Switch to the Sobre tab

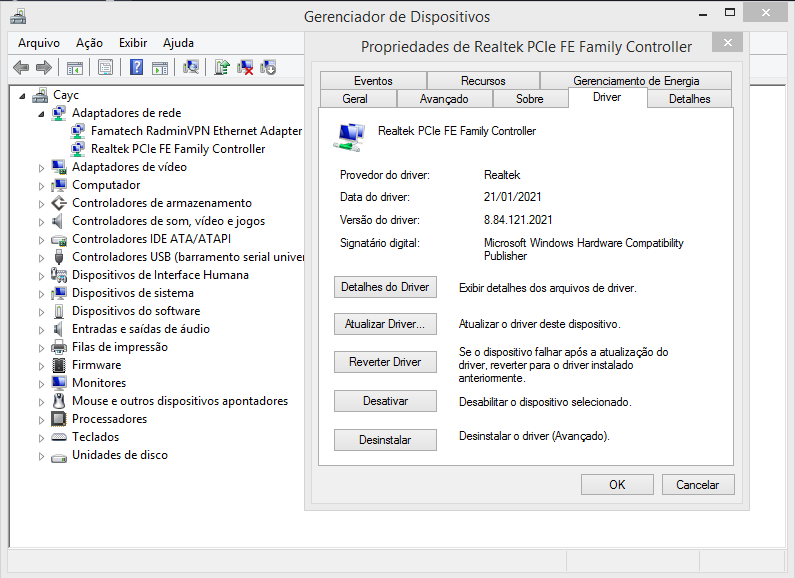tap(529, 99)
